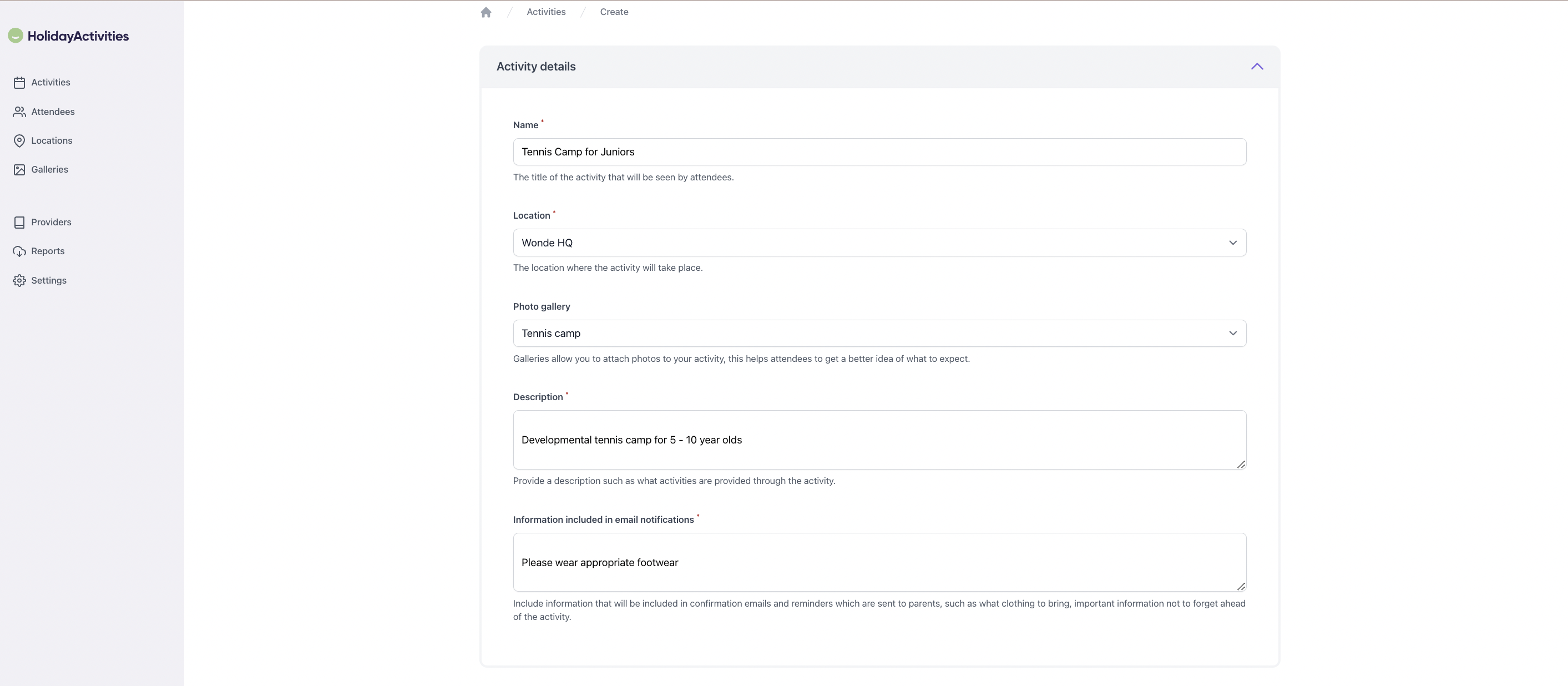Click into the Name input field
Screen dimensions: 1568x686
879,152
